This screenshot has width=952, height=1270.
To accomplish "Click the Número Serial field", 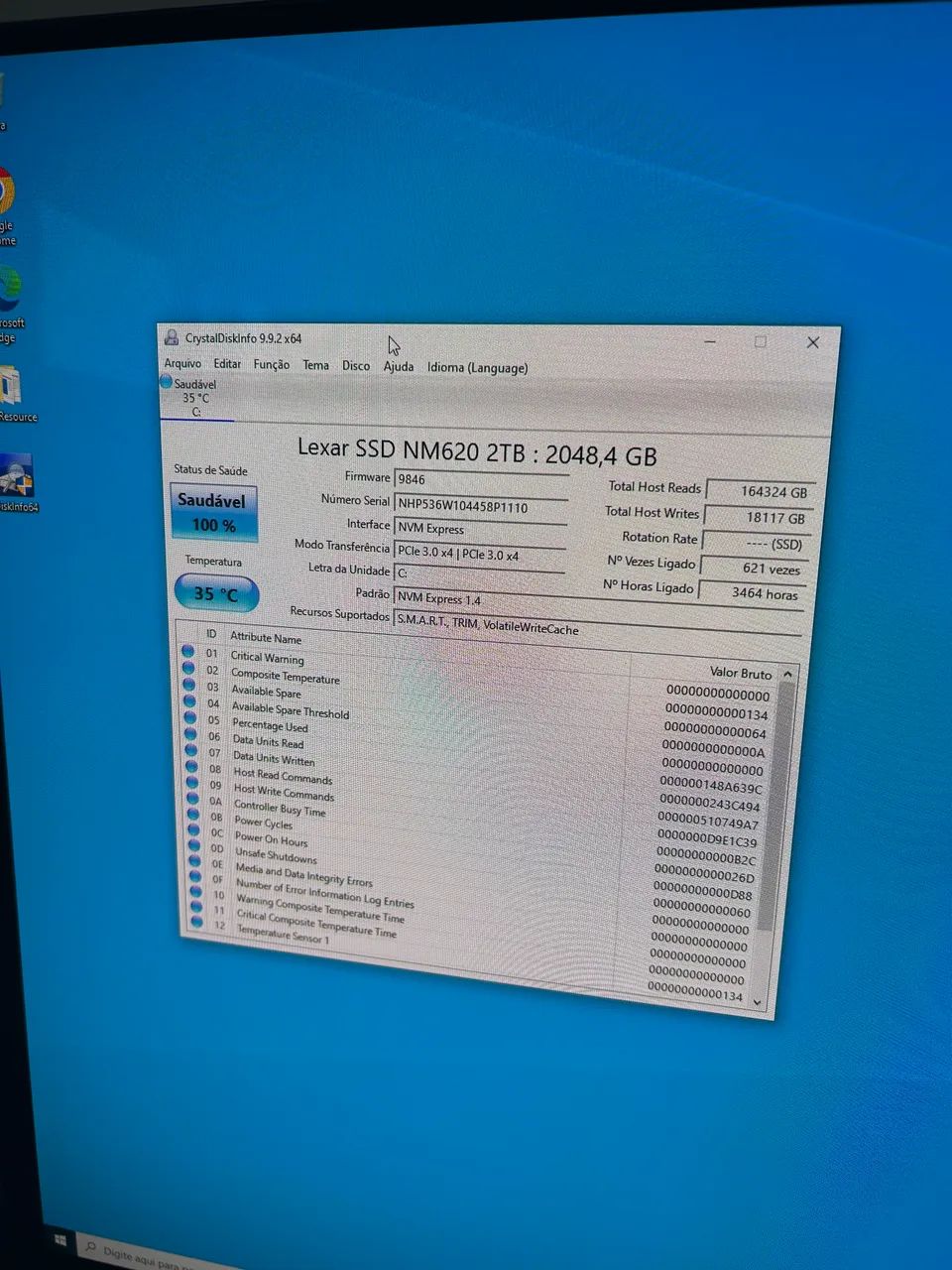I will (x=481, y=506).
